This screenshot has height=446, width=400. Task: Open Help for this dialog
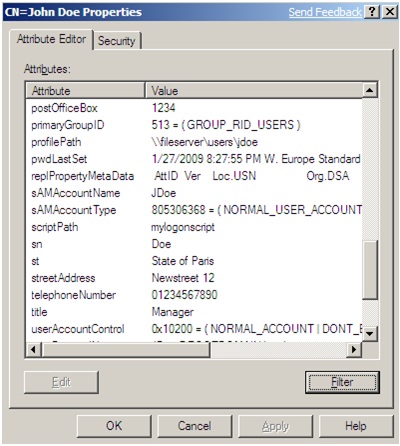356,426
